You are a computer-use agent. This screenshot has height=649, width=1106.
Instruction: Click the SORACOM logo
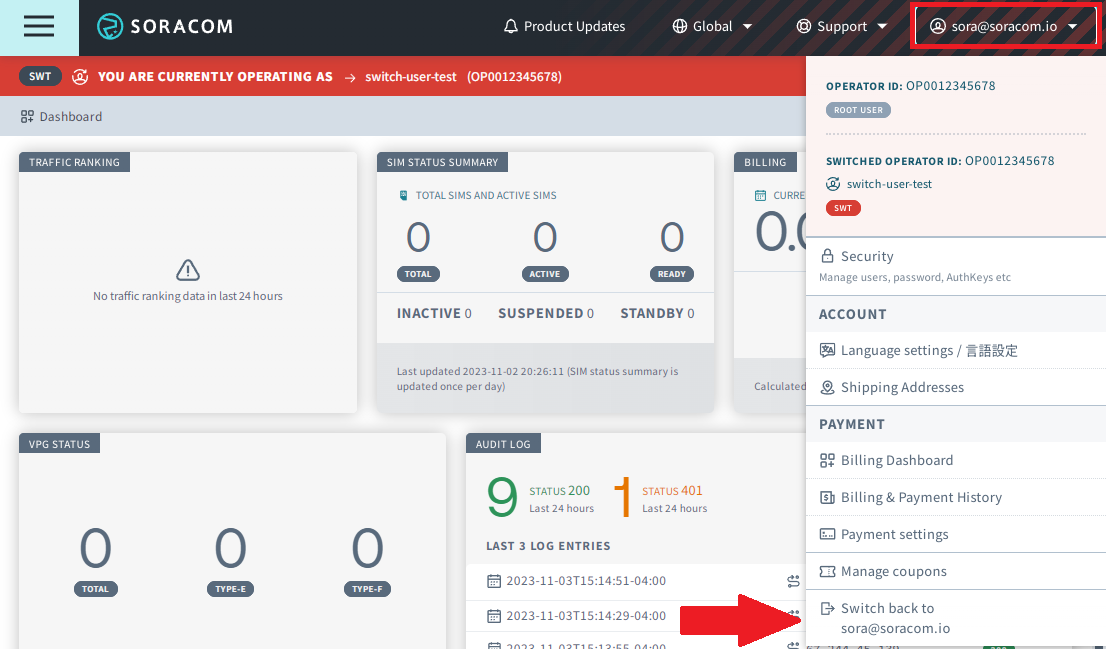click(x=165, y=27)
